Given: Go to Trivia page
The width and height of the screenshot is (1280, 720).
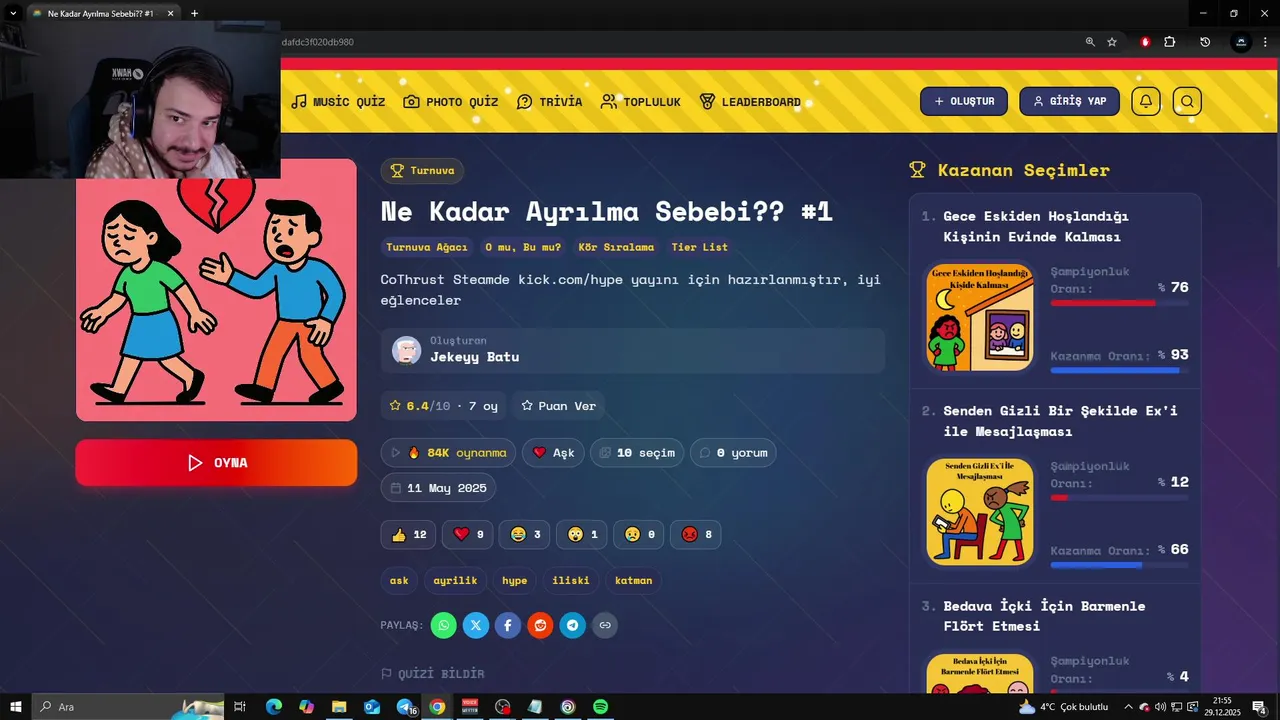Looking at the screenshot, I should coord(549,102).
